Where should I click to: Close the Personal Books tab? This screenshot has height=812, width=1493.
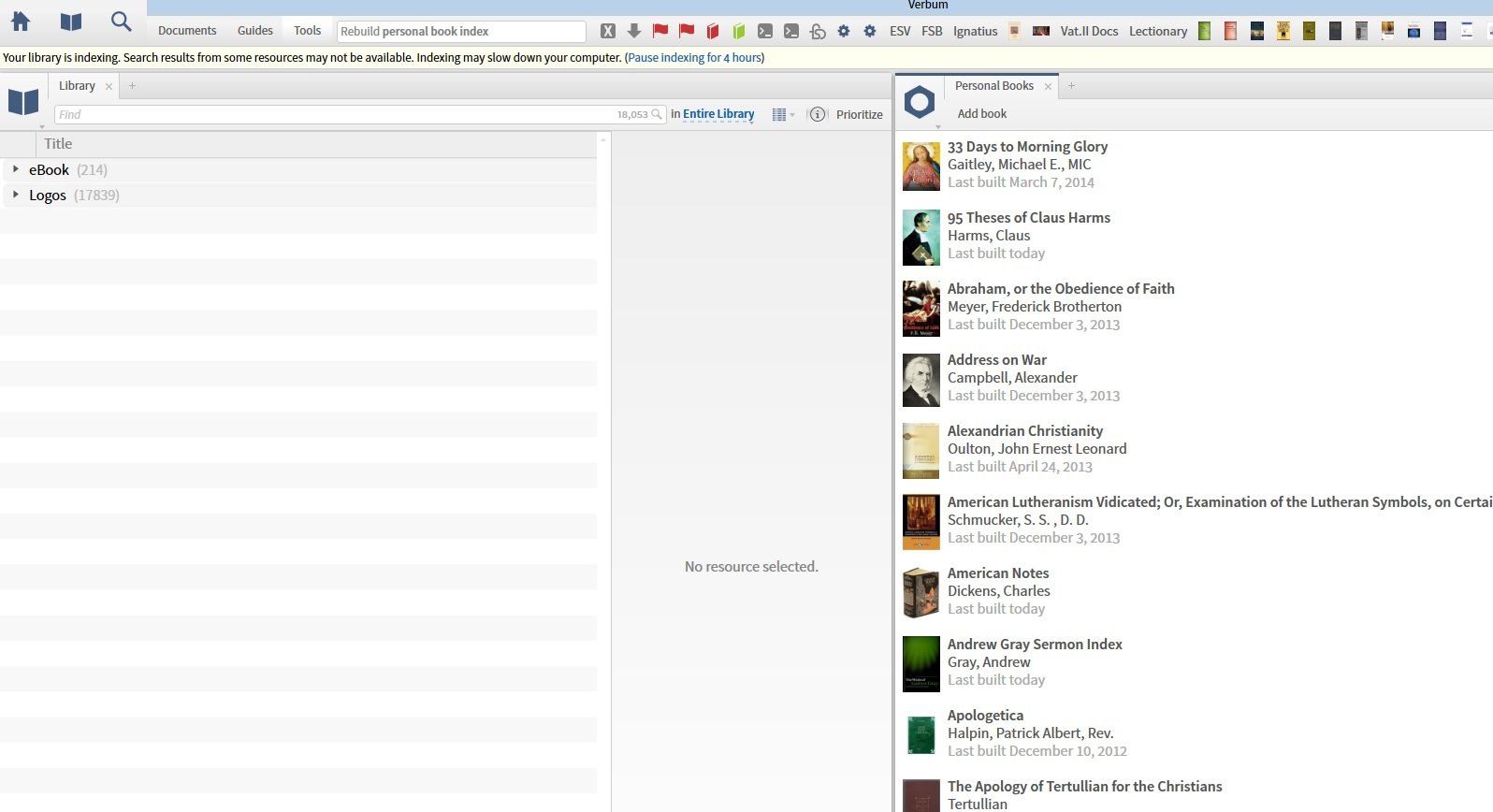(1048, 86)
